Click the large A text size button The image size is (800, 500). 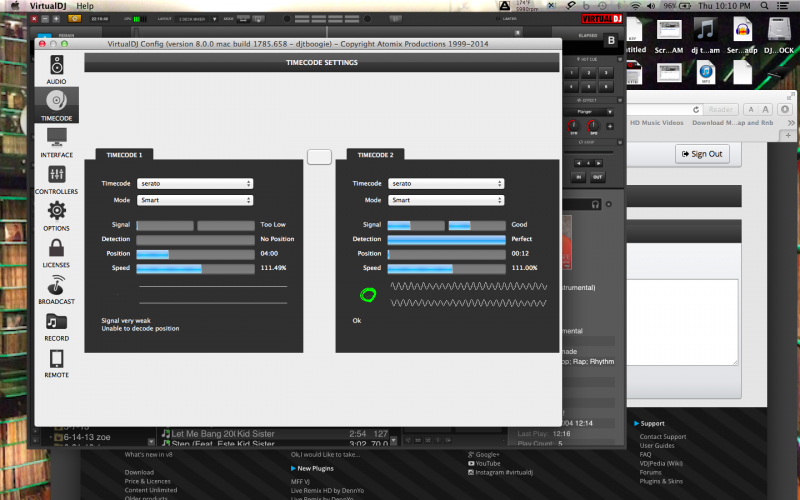point(765,110)
